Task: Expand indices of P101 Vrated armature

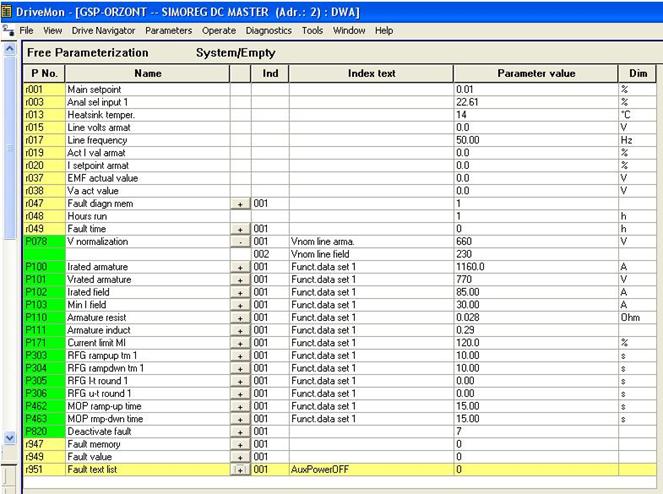Action: (240, 280)
